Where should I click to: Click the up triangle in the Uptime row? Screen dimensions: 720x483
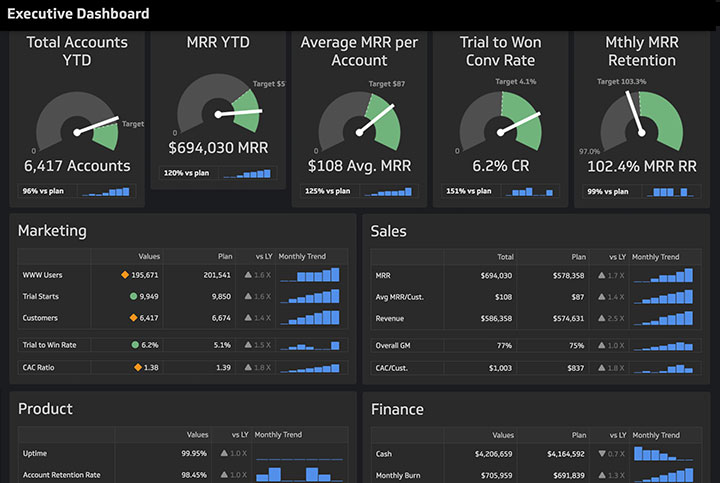point(224,453)
